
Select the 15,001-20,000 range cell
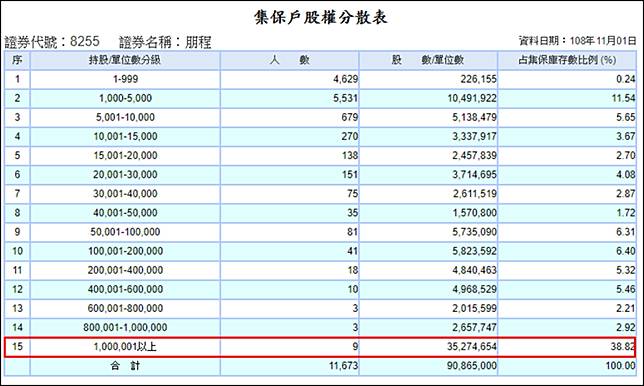point(125,155)
